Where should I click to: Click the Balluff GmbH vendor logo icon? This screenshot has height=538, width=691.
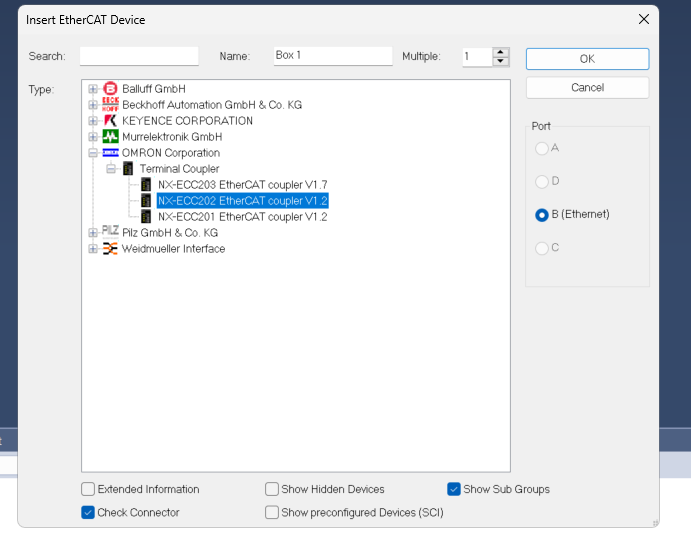pos(110,89)
